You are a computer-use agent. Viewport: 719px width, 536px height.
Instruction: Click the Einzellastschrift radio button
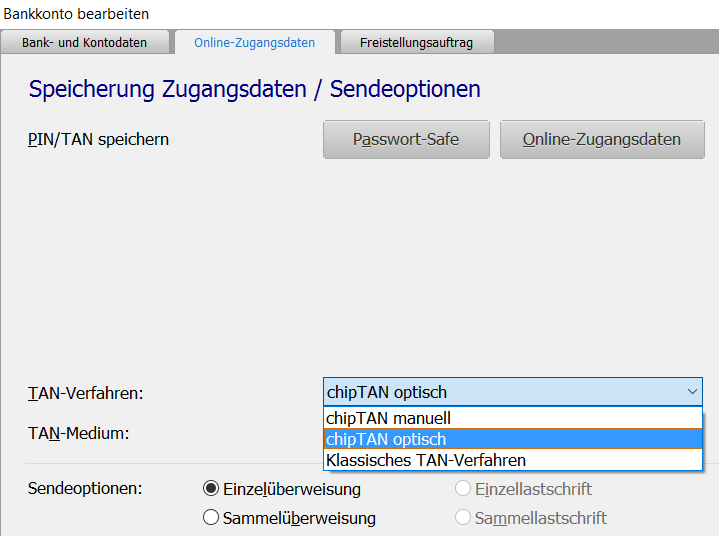coord(463,489)
